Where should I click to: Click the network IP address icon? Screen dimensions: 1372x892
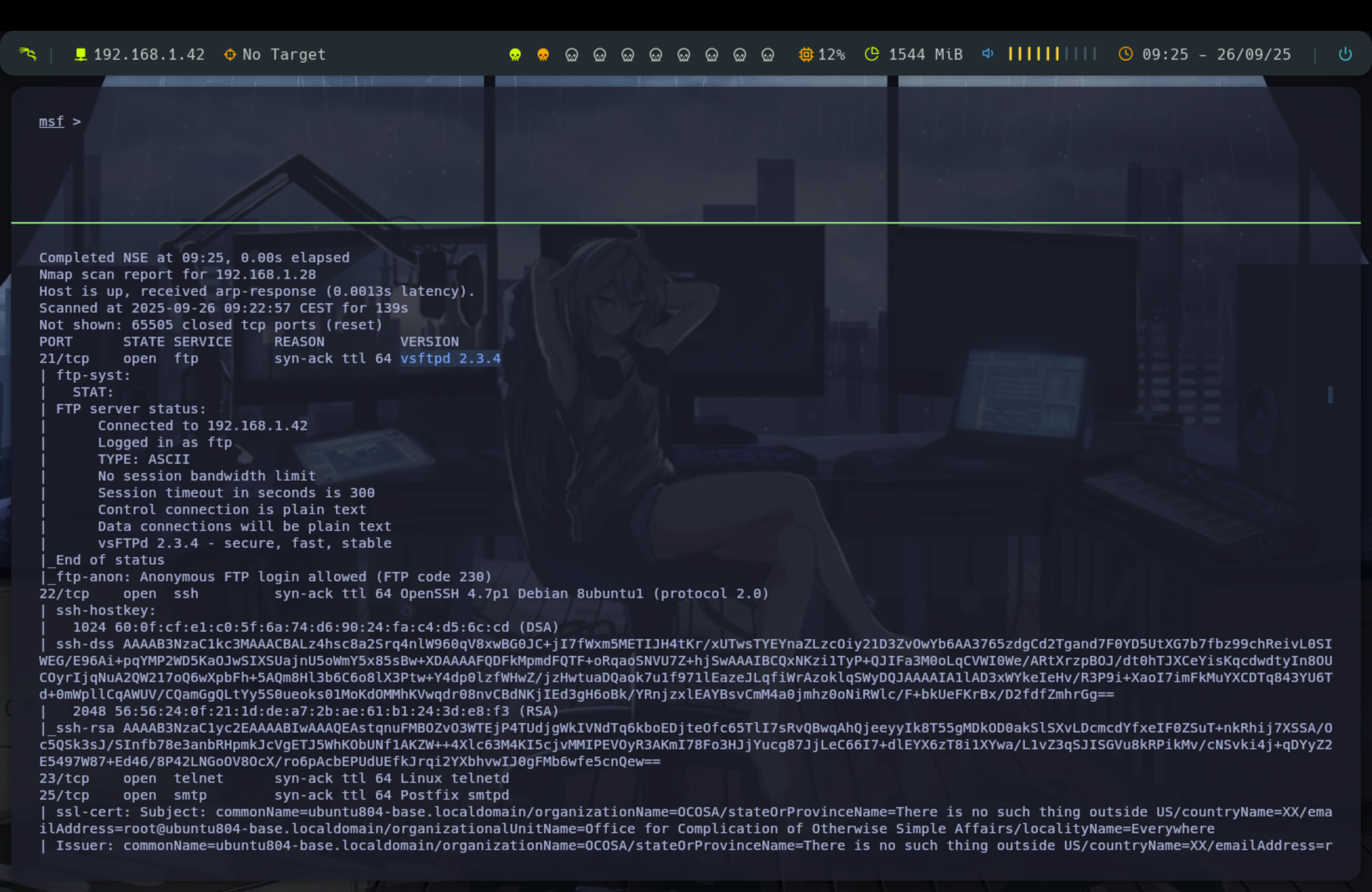[x=81, y=54]
